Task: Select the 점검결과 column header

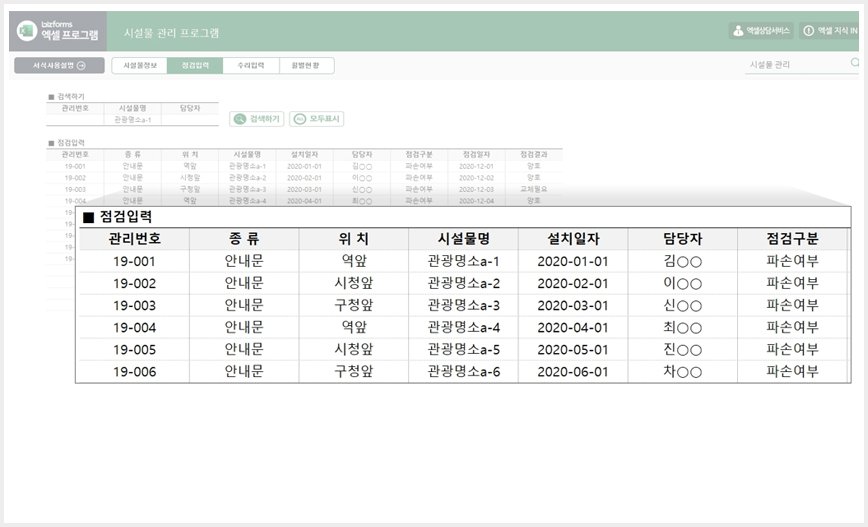Action: 534,154
